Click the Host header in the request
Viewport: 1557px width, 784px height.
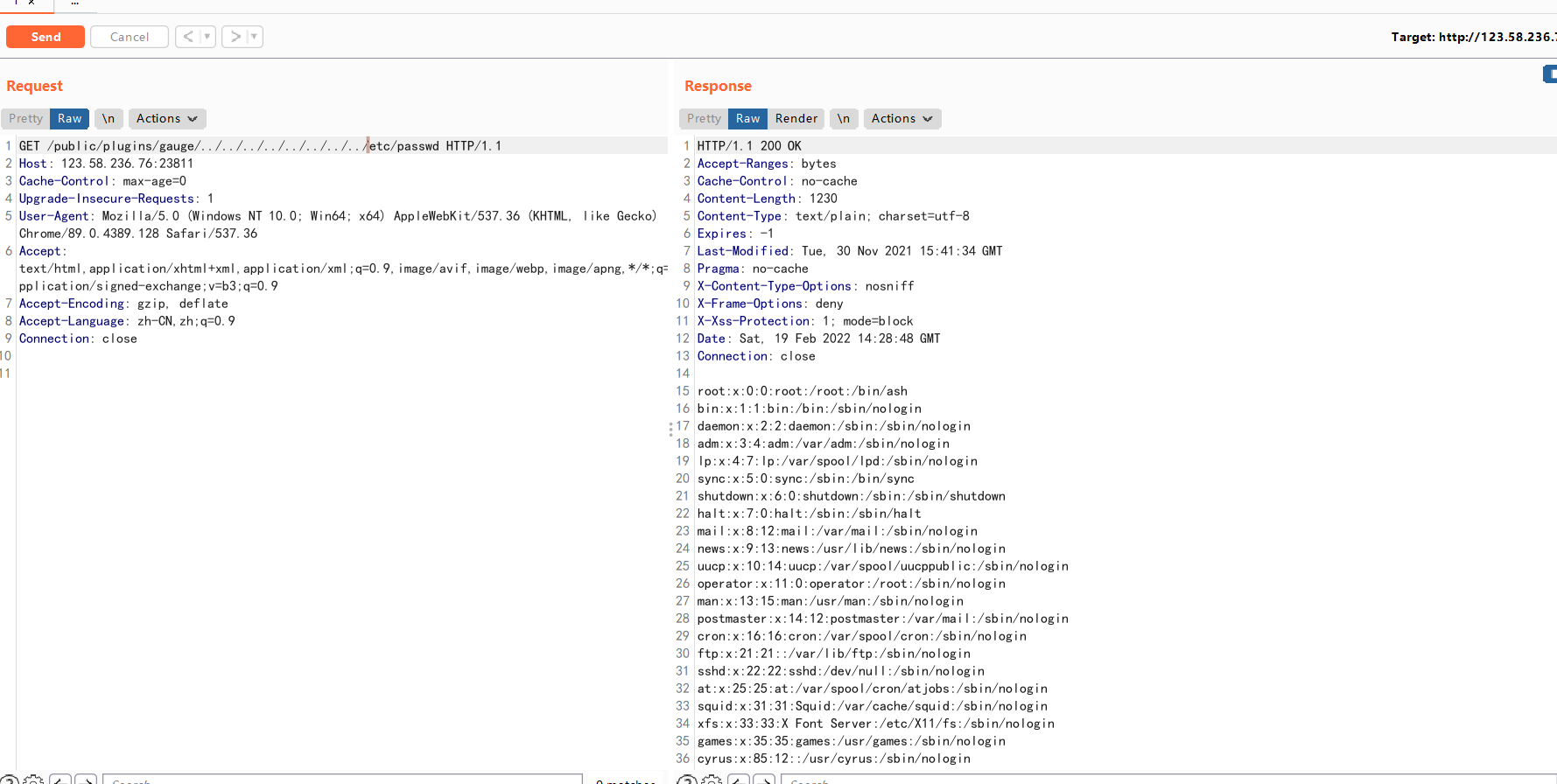coord(107,164)
